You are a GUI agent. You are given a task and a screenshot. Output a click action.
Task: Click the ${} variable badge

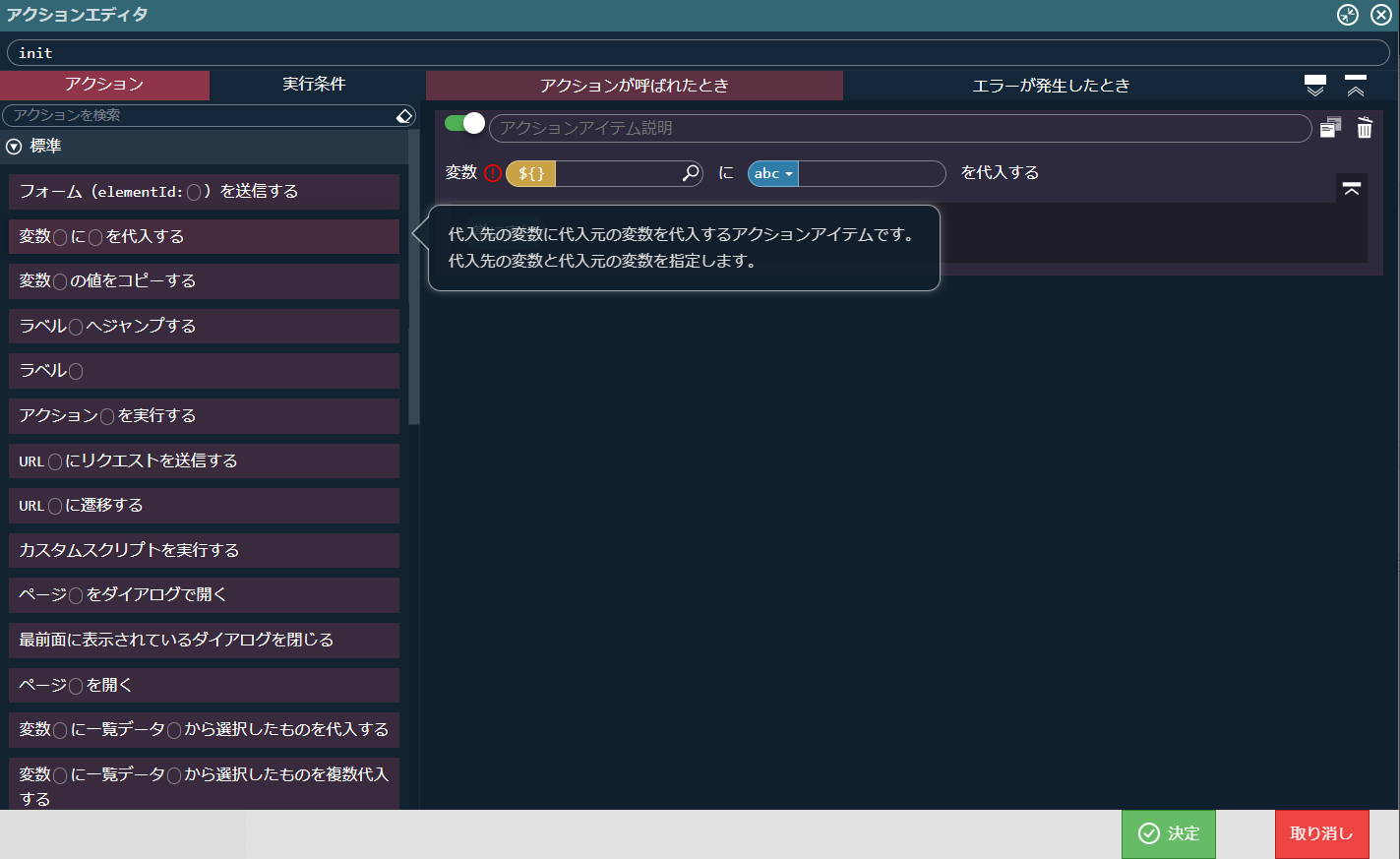(x=531, y=173)
